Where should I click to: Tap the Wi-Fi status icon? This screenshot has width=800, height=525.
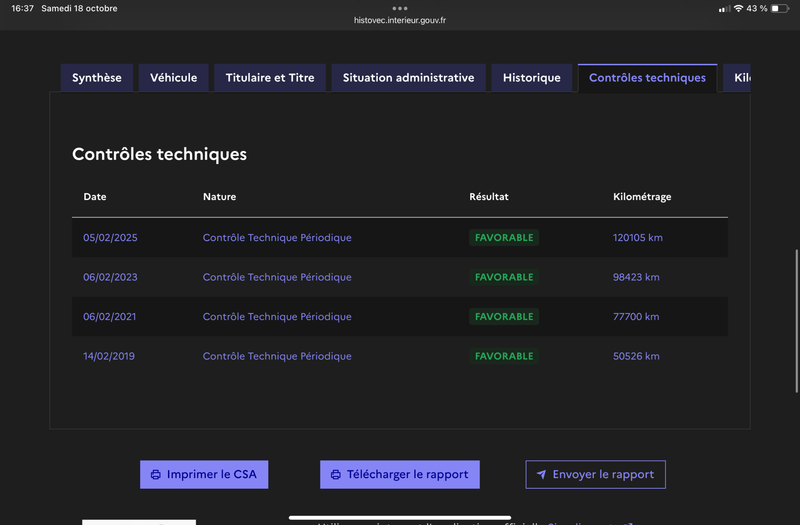pos(738,8)
